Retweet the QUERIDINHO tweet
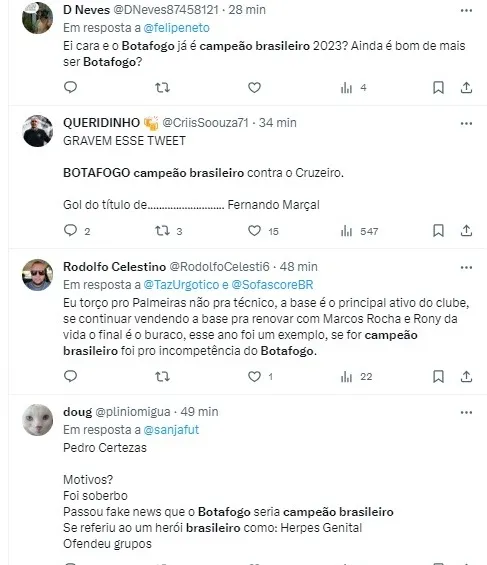487x565 pixels. (162, 231)
